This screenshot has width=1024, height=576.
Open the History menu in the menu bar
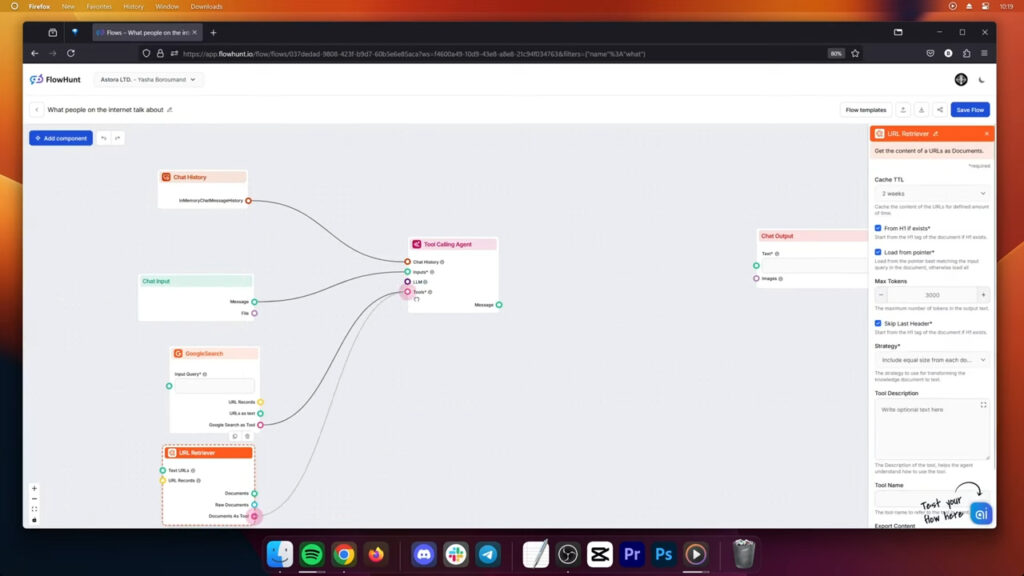tap(133, 6)
